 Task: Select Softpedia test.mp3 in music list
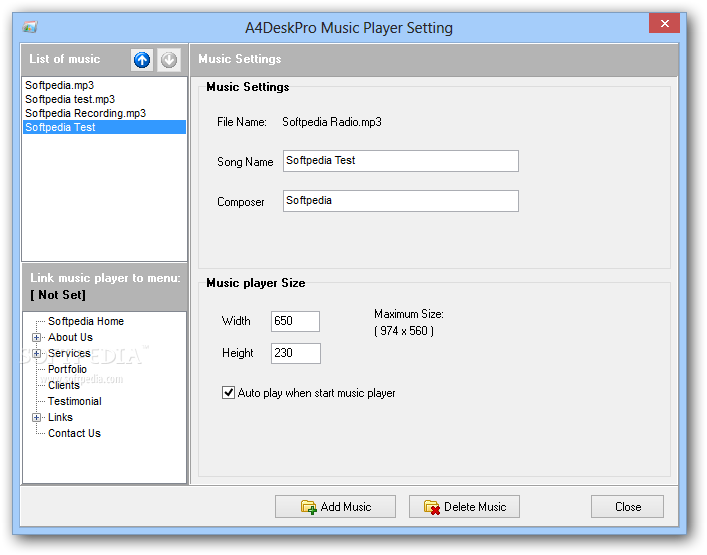(x=104, y=99)
